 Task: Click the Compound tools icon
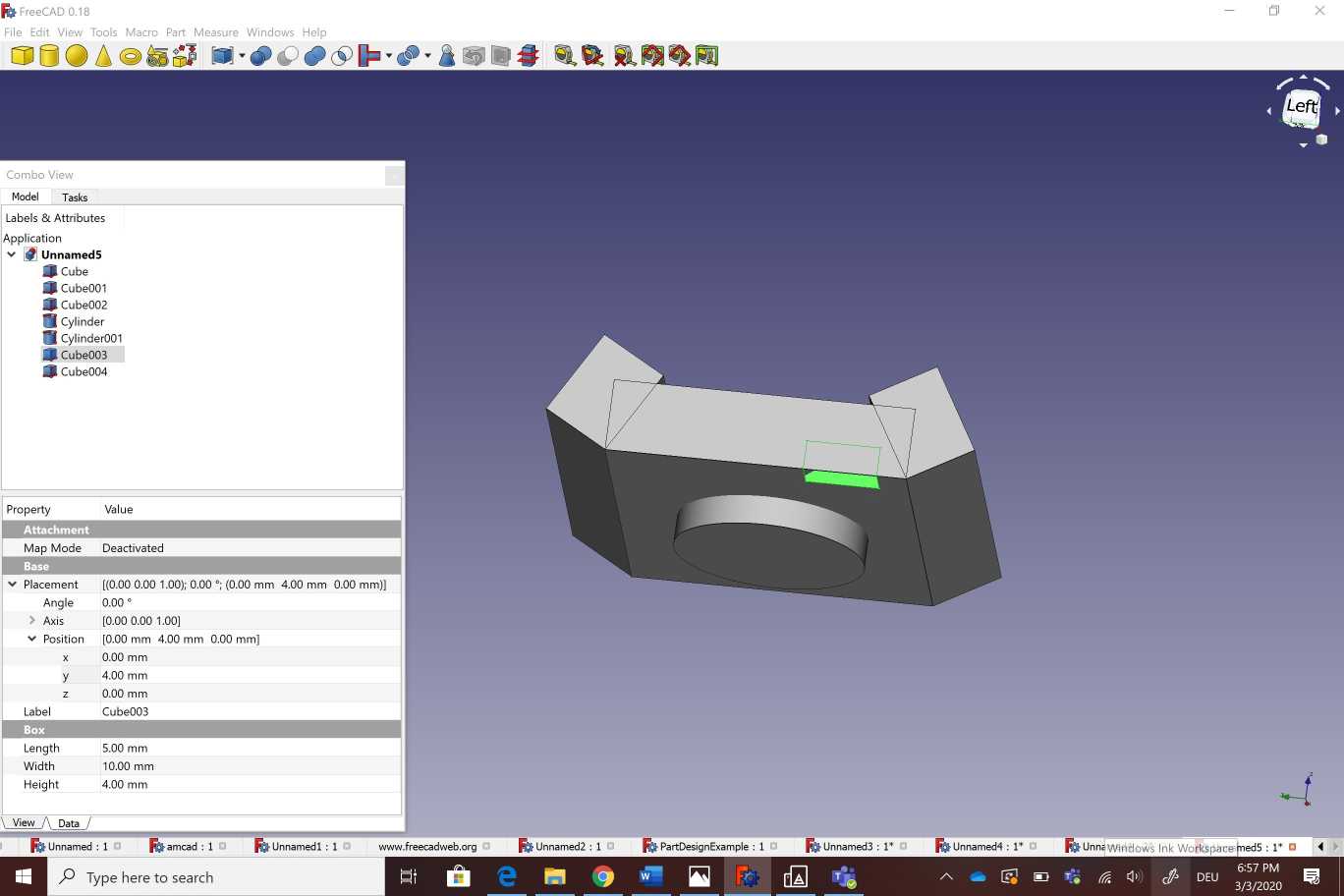point(222,56)
